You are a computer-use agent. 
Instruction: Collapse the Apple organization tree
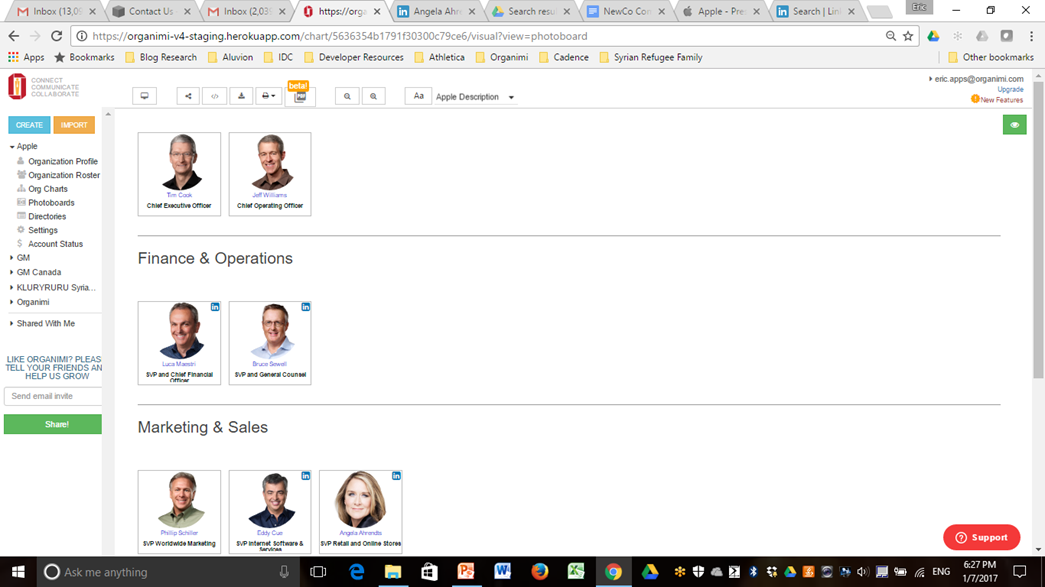[x=12, y=147]
